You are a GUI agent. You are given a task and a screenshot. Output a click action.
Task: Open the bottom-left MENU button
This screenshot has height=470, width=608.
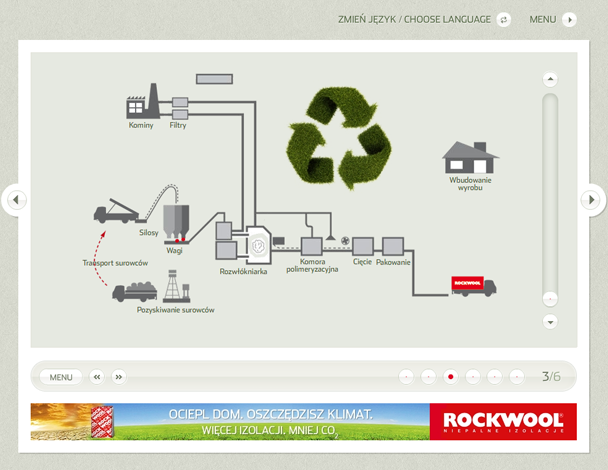[61, 377]
